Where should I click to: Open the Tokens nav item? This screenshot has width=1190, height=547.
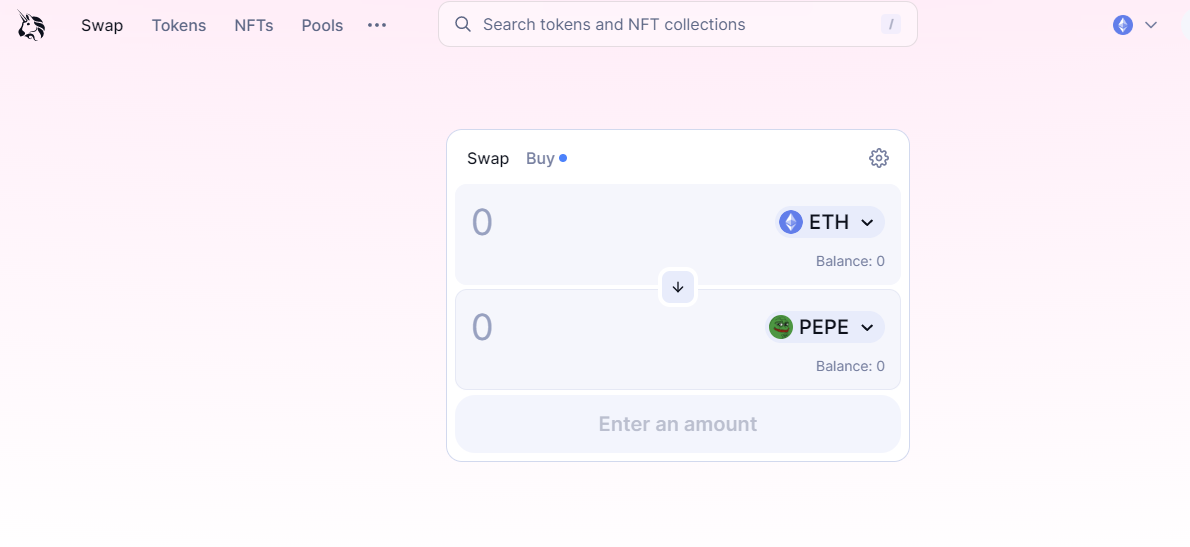179,25
